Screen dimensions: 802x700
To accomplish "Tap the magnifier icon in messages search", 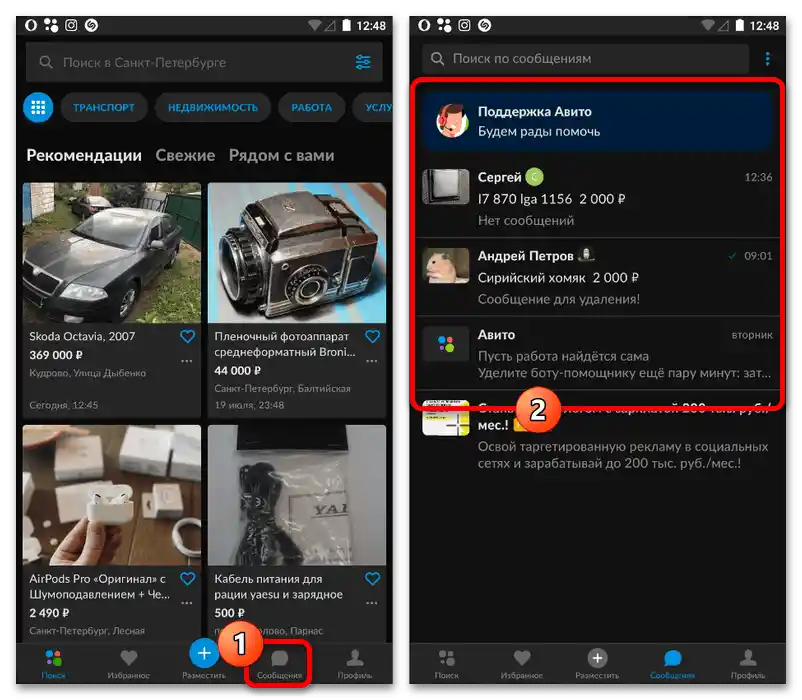I will coord(437,59).
